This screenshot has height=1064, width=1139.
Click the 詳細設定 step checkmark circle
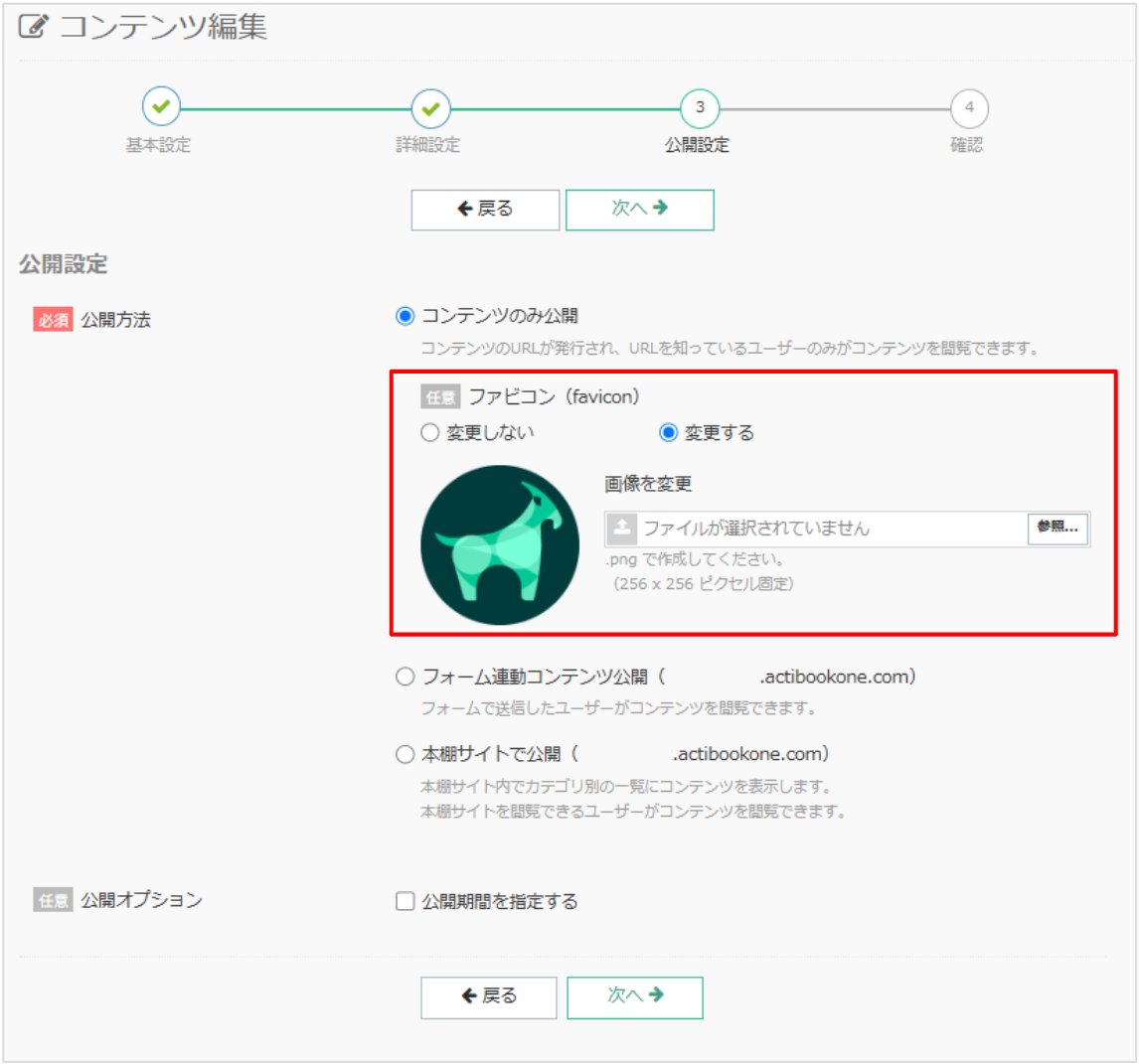coord(430,107)
